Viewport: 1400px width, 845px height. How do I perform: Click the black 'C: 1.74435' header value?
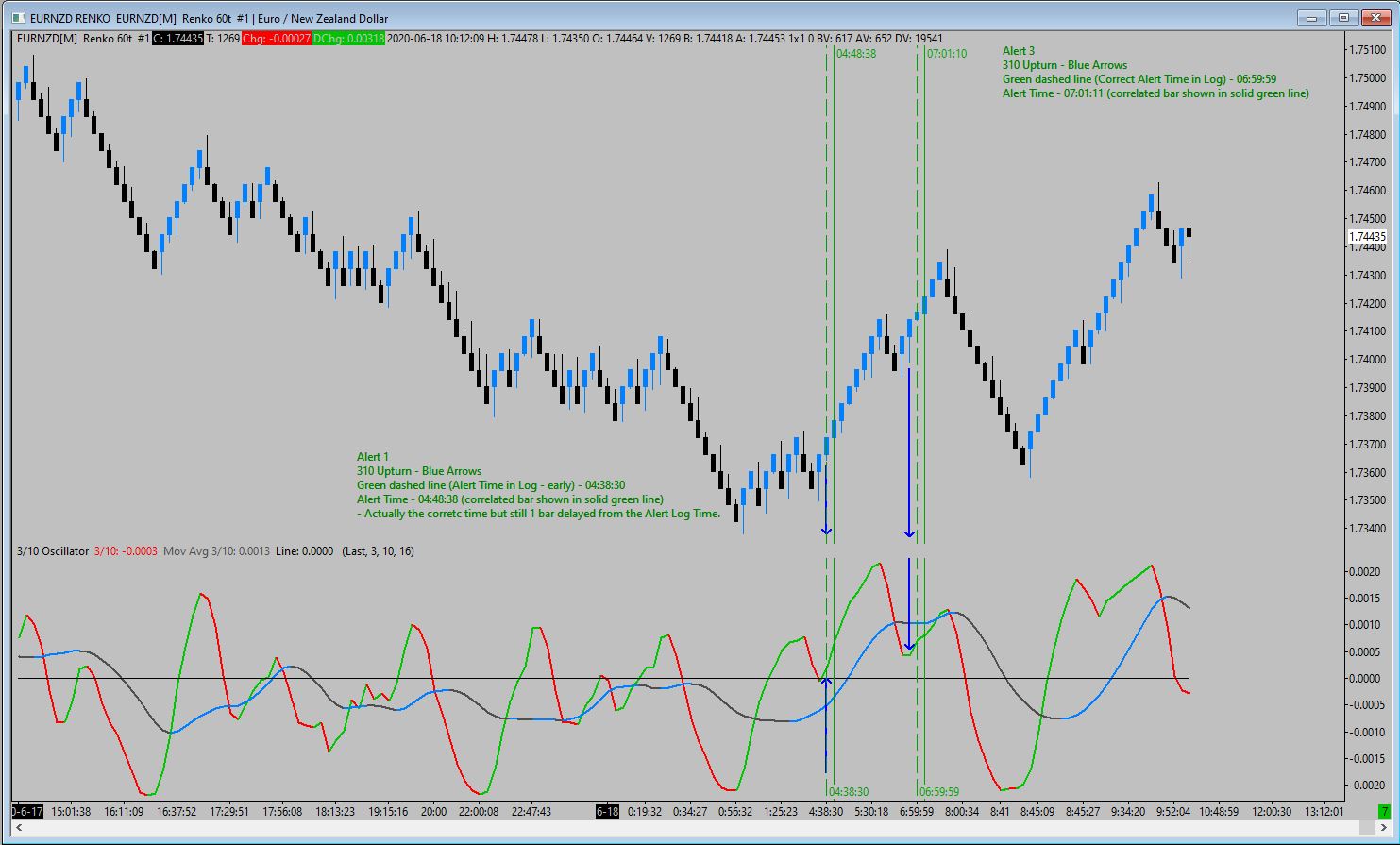pos(177,39)
